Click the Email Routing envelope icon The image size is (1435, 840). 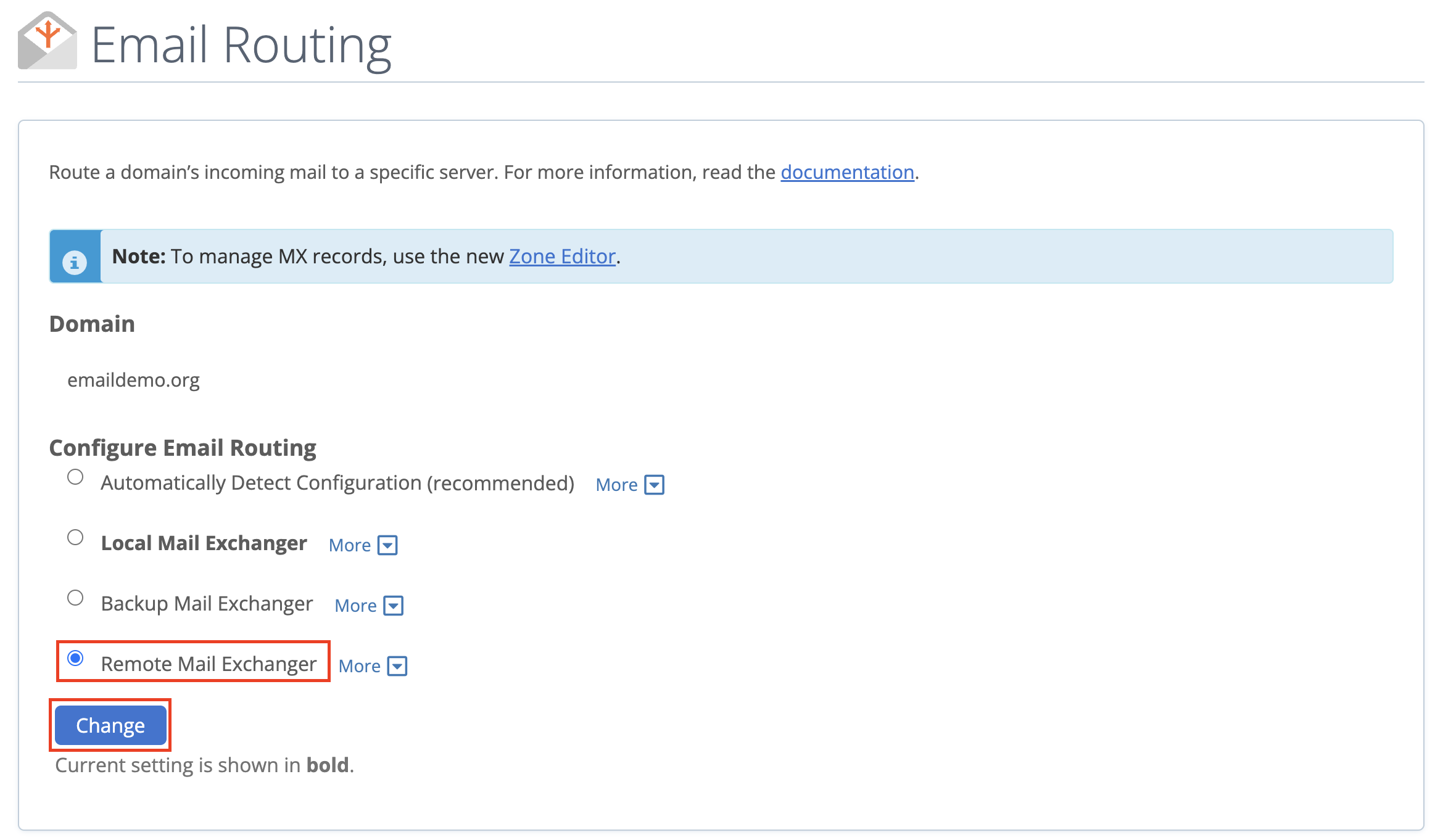pos(48,41)
